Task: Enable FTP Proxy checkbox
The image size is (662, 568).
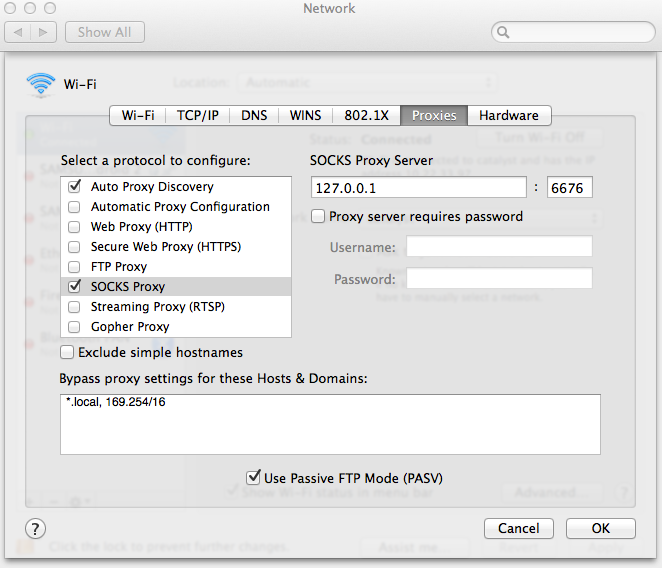Action: point(74,267)
